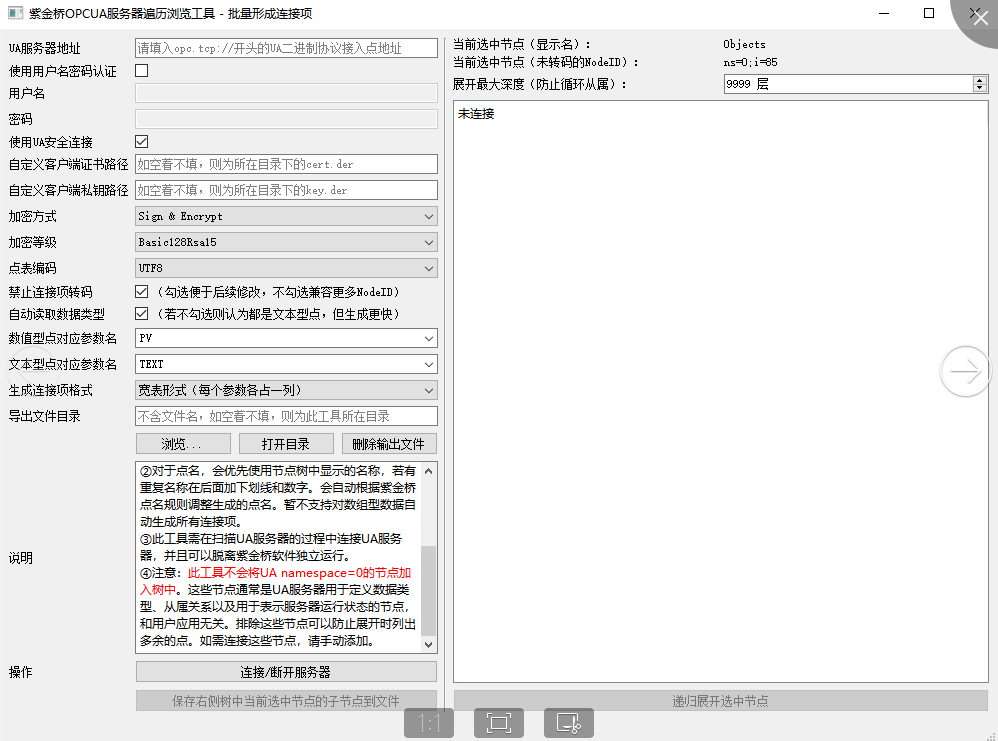
Task: Open the 点表编码 dropdown showing UTF8
Action: [x=286, y=269]
